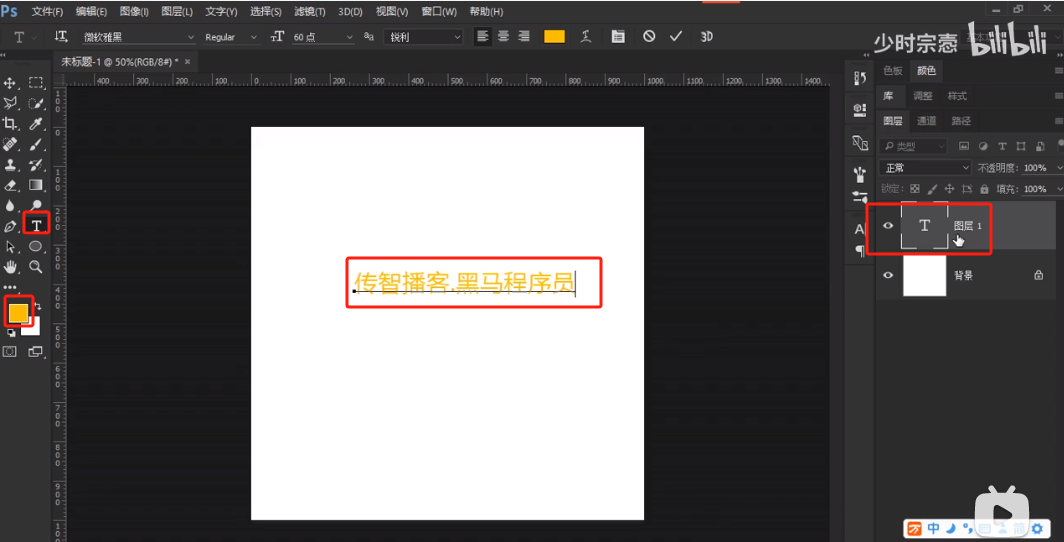Switch to the 通道 tab

[926, 121]
